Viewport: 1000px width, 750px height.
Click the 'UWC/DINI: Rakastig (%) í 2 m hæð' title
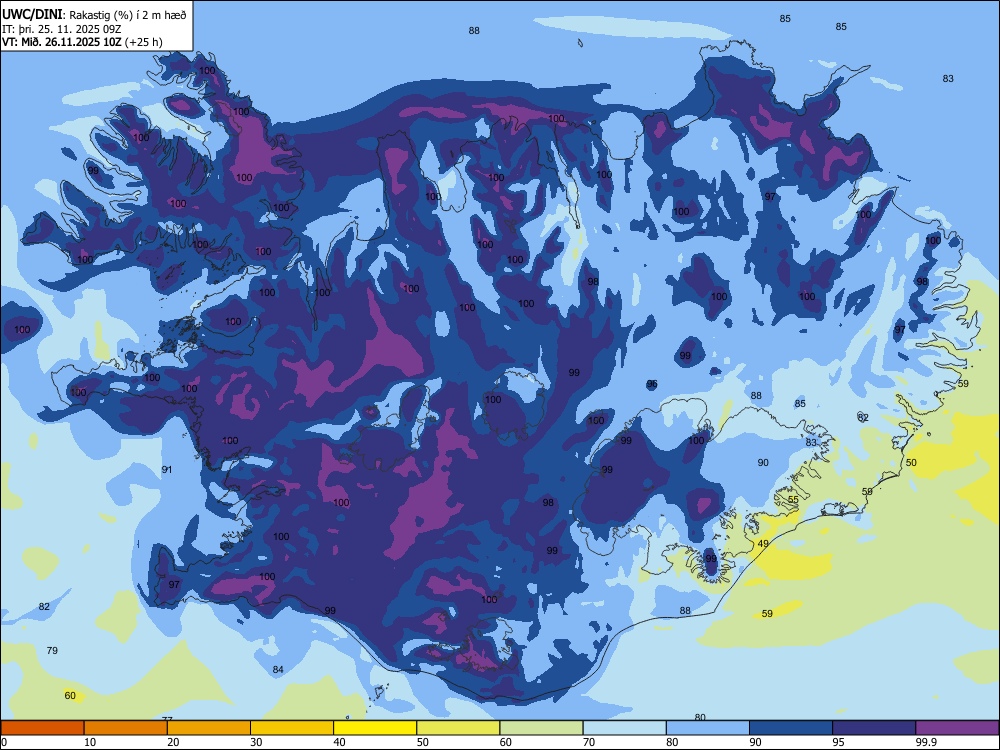[x=94, y=15]
